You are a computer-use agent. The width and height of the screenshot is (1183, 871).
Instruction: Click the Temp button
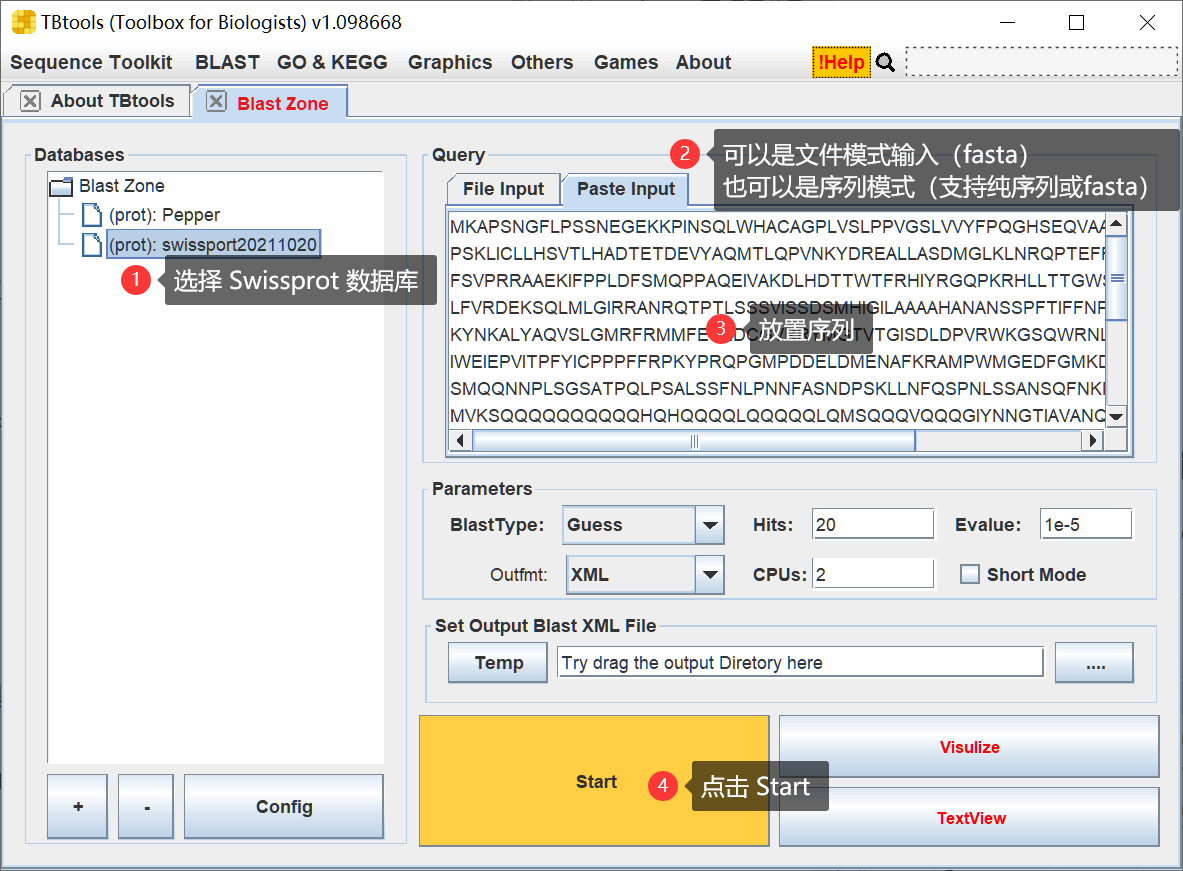[x=498, y=663]
